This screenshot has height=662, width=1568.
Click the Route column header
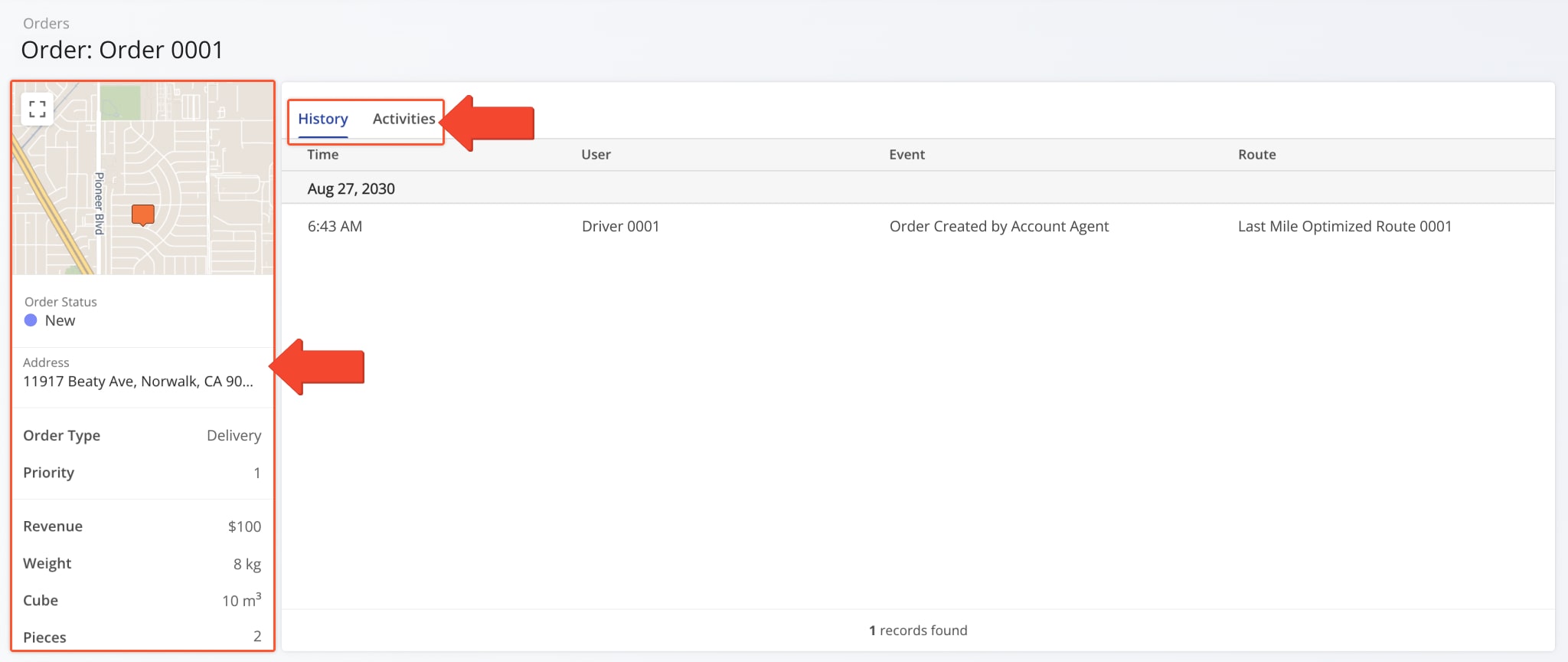click(x=1257, y=155)
